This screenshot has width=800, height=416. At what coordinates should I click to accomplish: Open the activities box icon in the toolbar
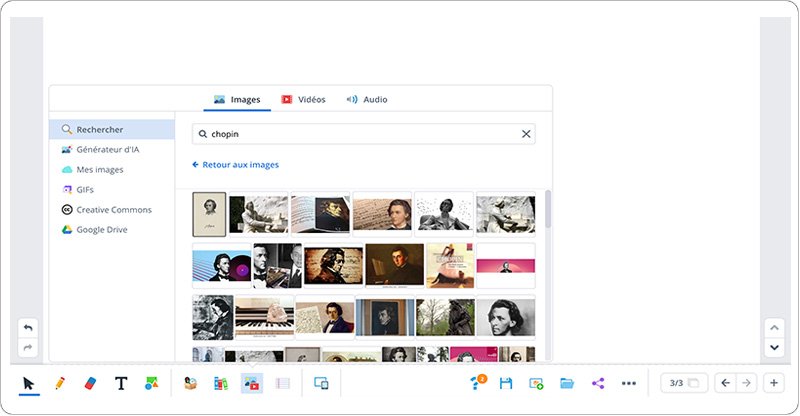(x=190, y=383)
